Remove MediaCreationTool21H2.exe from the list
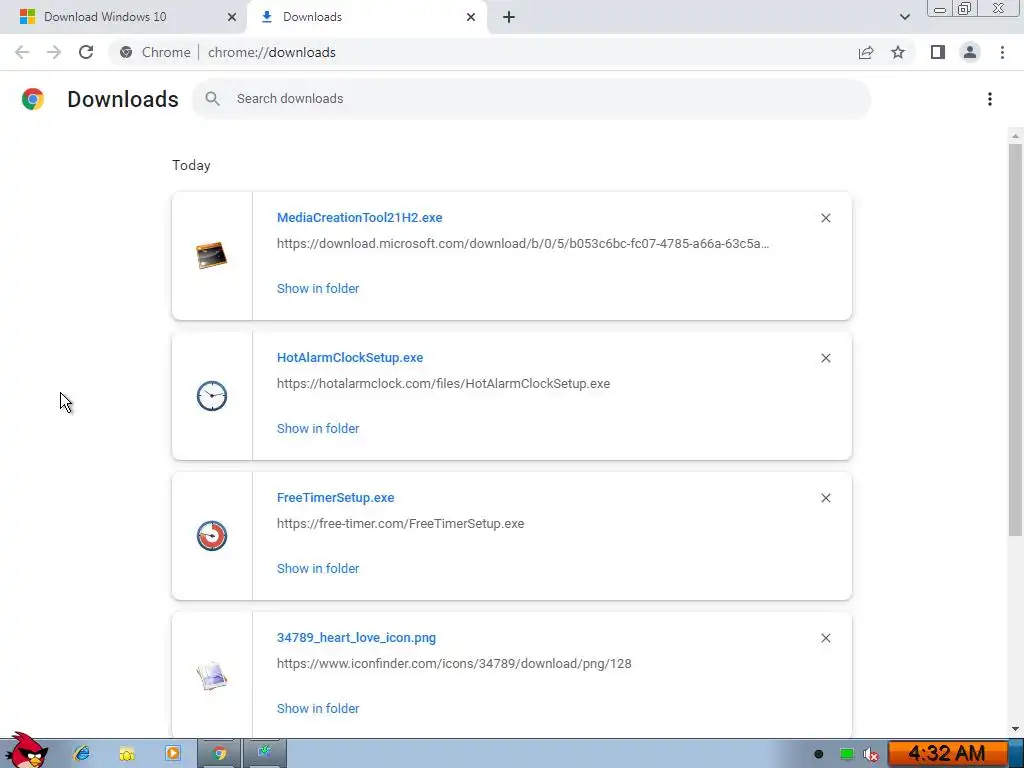The image size is (1024, 768). (825, 218)
